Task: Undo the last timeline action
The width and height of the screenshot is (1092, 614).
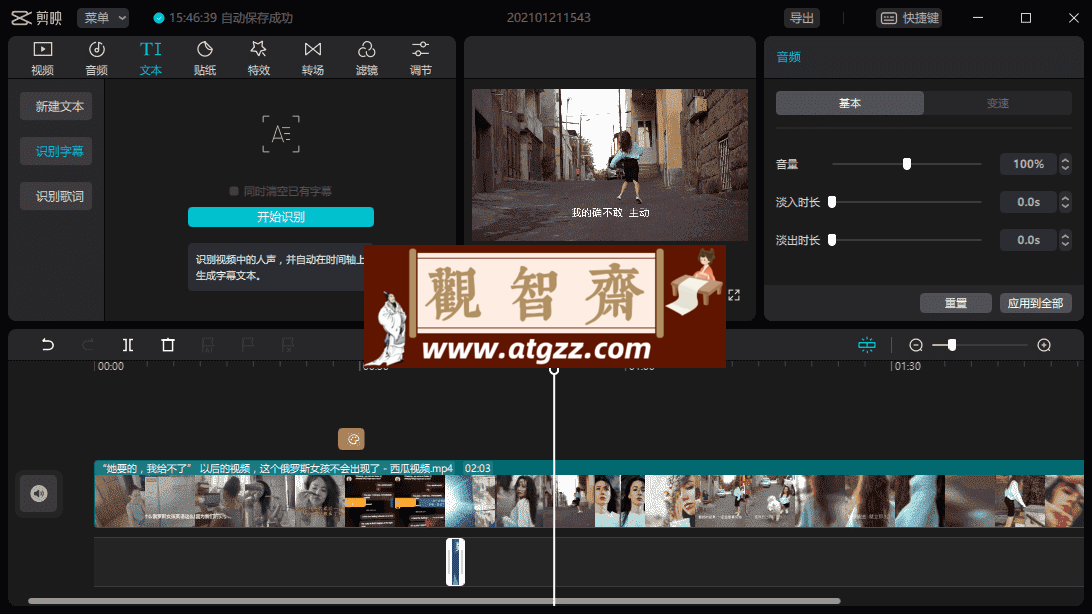Action: 47,345
